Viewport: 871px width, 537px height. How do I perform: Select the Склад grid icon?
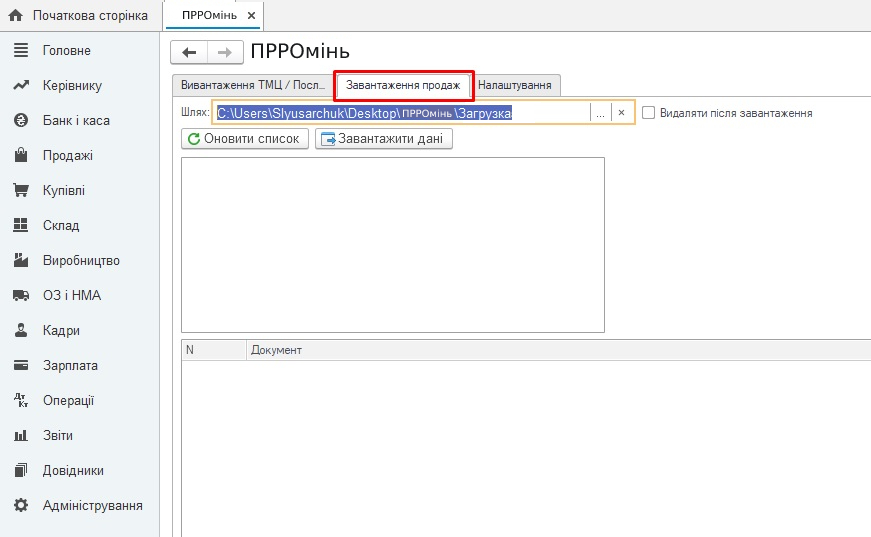tap(20, 226)
